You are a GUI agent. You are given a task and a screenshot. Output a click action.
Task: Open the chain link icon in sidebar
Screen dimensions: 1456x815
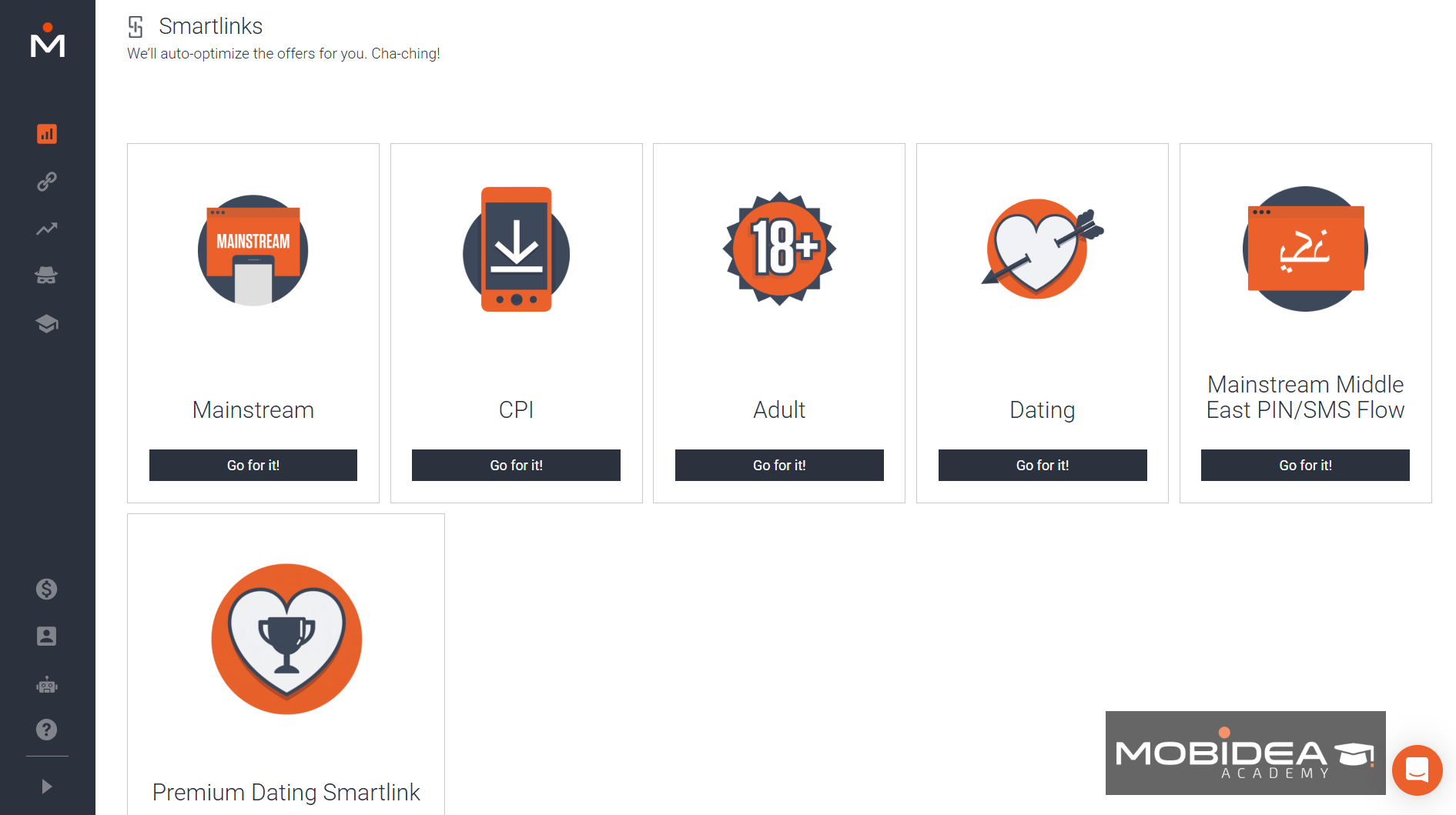coord(47,182)
